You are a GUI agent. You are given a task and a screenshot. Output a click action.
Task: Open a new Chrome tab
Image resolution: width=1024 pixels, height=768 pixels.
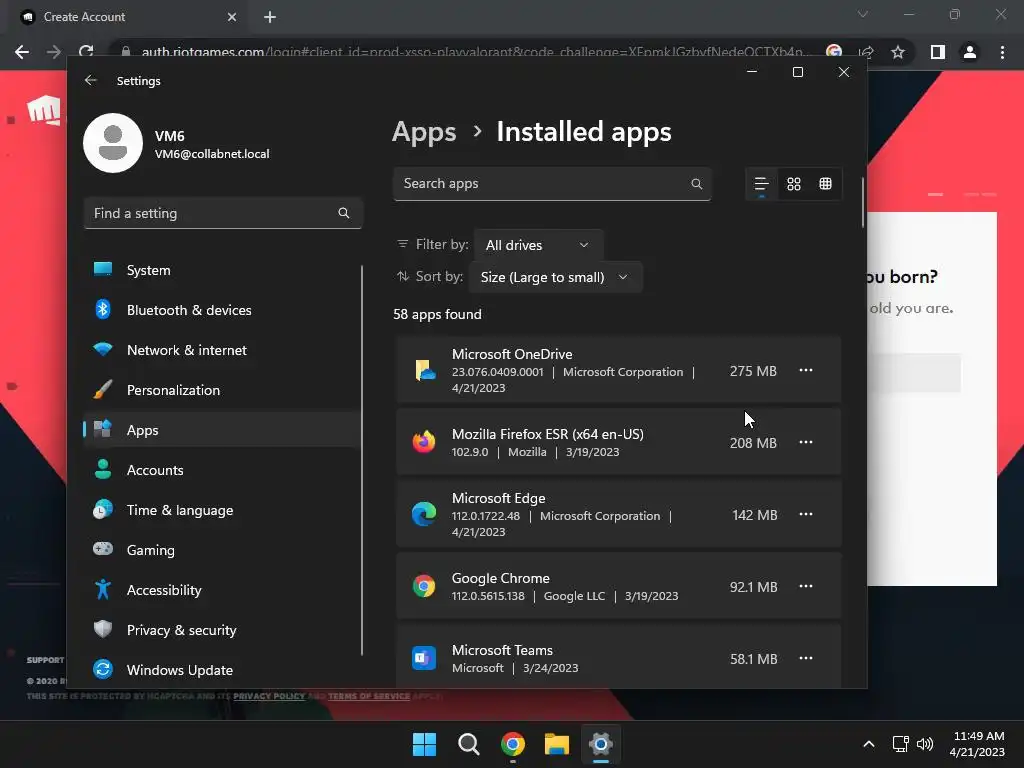pos(270,17)
